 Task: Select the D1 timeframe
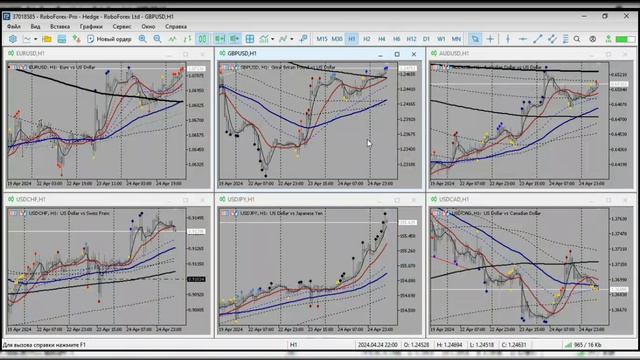pyautogui.click(x=426, y=39)
